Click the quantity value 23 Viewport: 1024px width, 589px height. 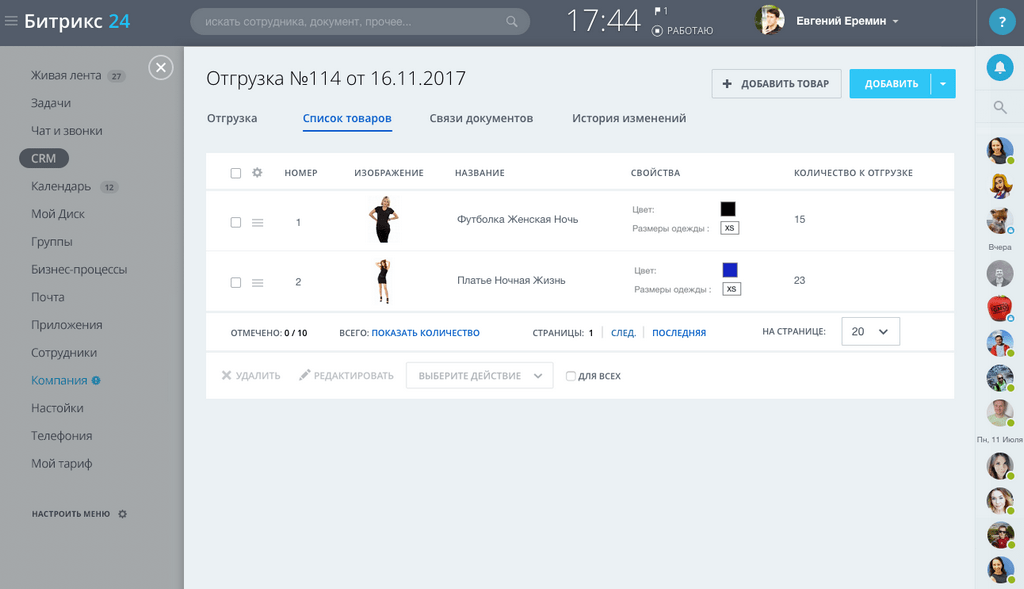[799, 280]
